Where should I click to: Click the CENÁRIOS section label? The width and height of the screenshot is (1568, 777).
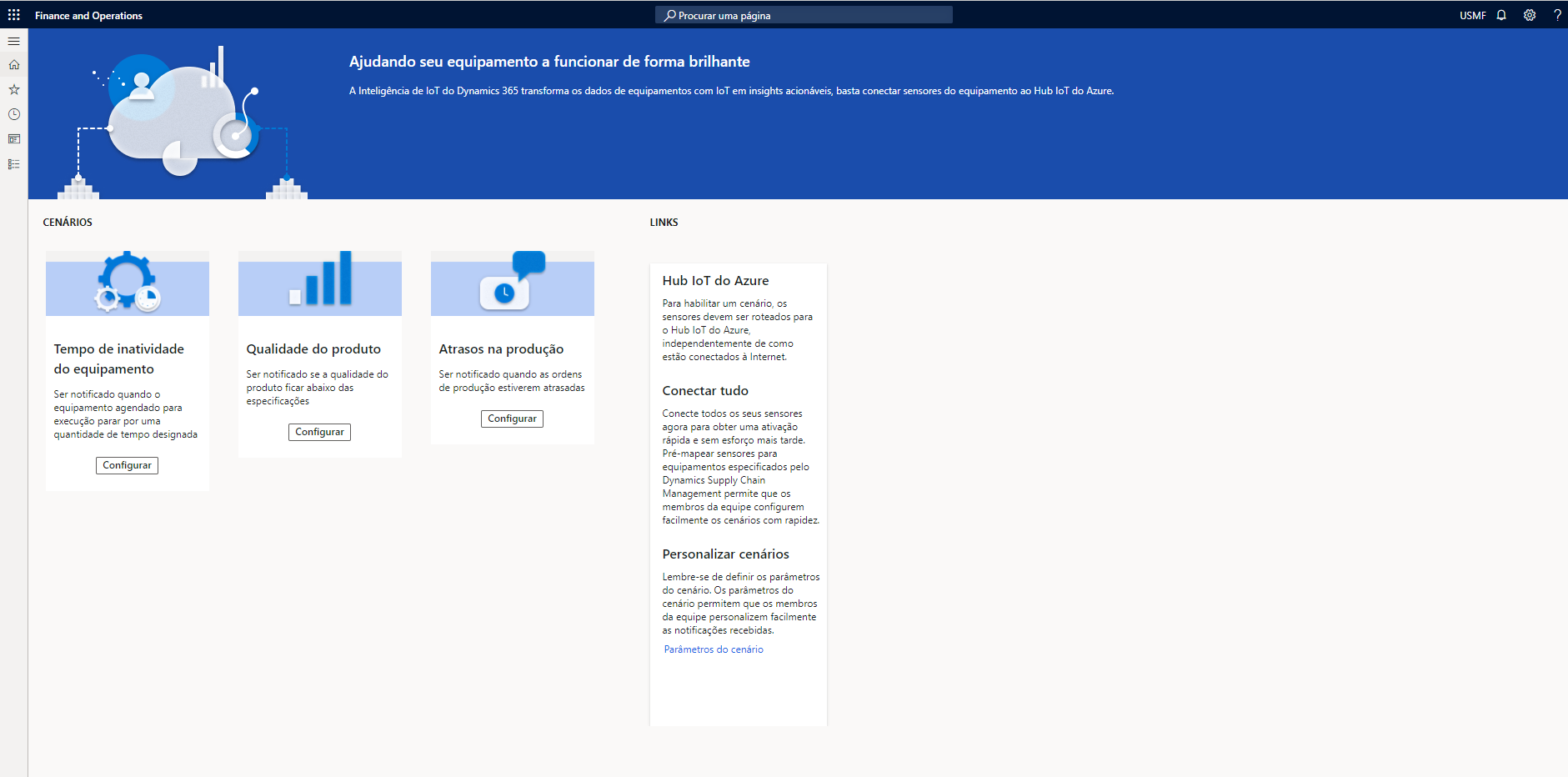[x=68, y=223]
